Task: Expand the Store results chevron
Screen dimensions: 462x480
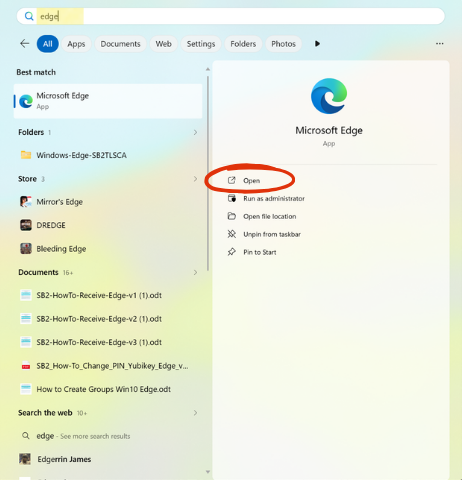Action: pos(195,179)
